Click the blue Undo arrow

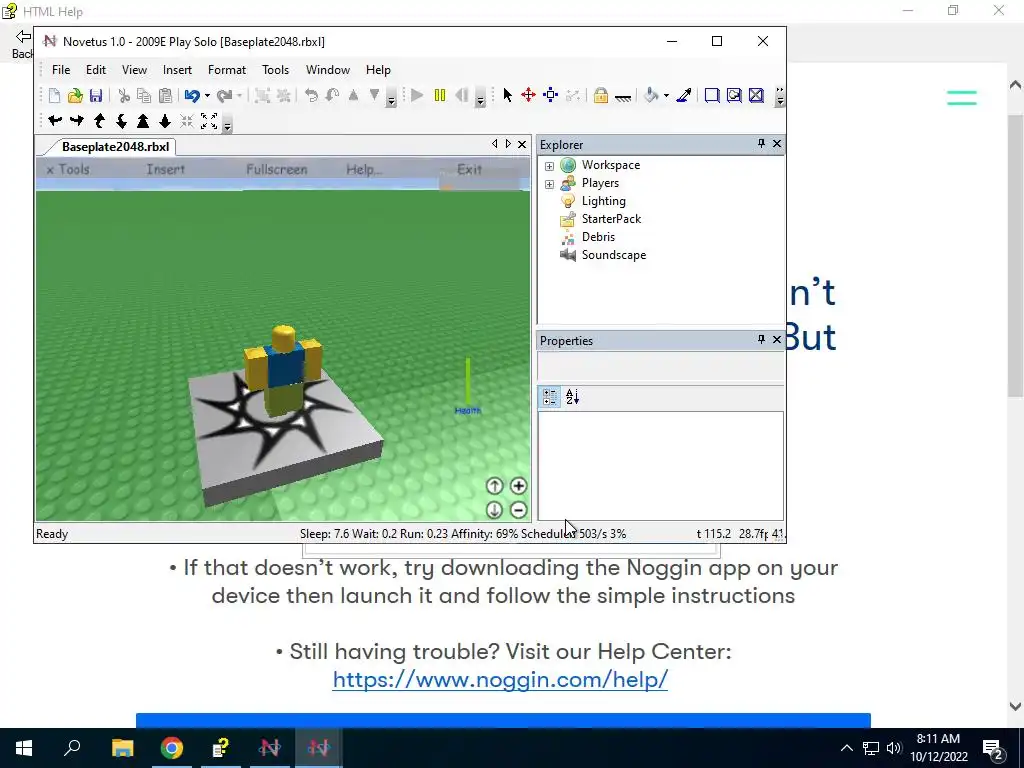coord(192,96)
